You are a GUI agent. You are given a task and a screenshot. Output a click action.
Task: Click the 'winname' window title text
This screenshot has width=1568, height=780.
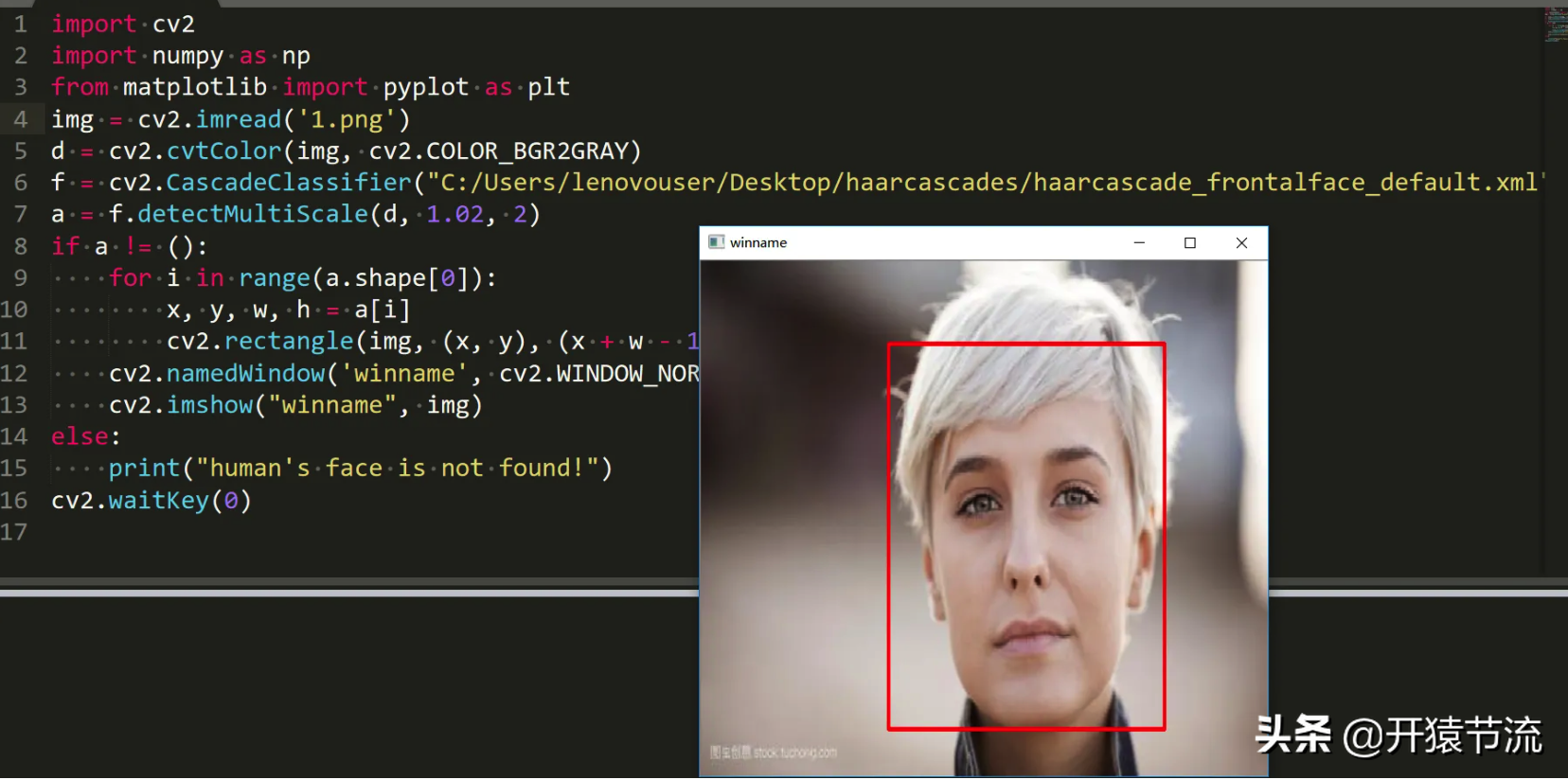(758, 243)
